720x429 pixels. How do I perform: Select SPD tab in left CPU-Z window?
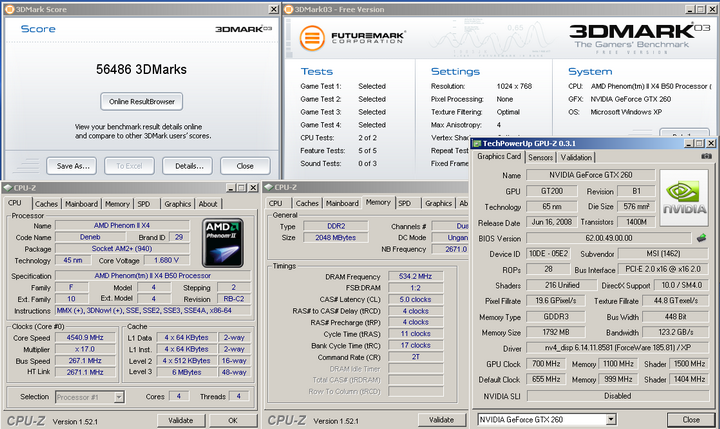pyautogui.click(x=144, y=204)
